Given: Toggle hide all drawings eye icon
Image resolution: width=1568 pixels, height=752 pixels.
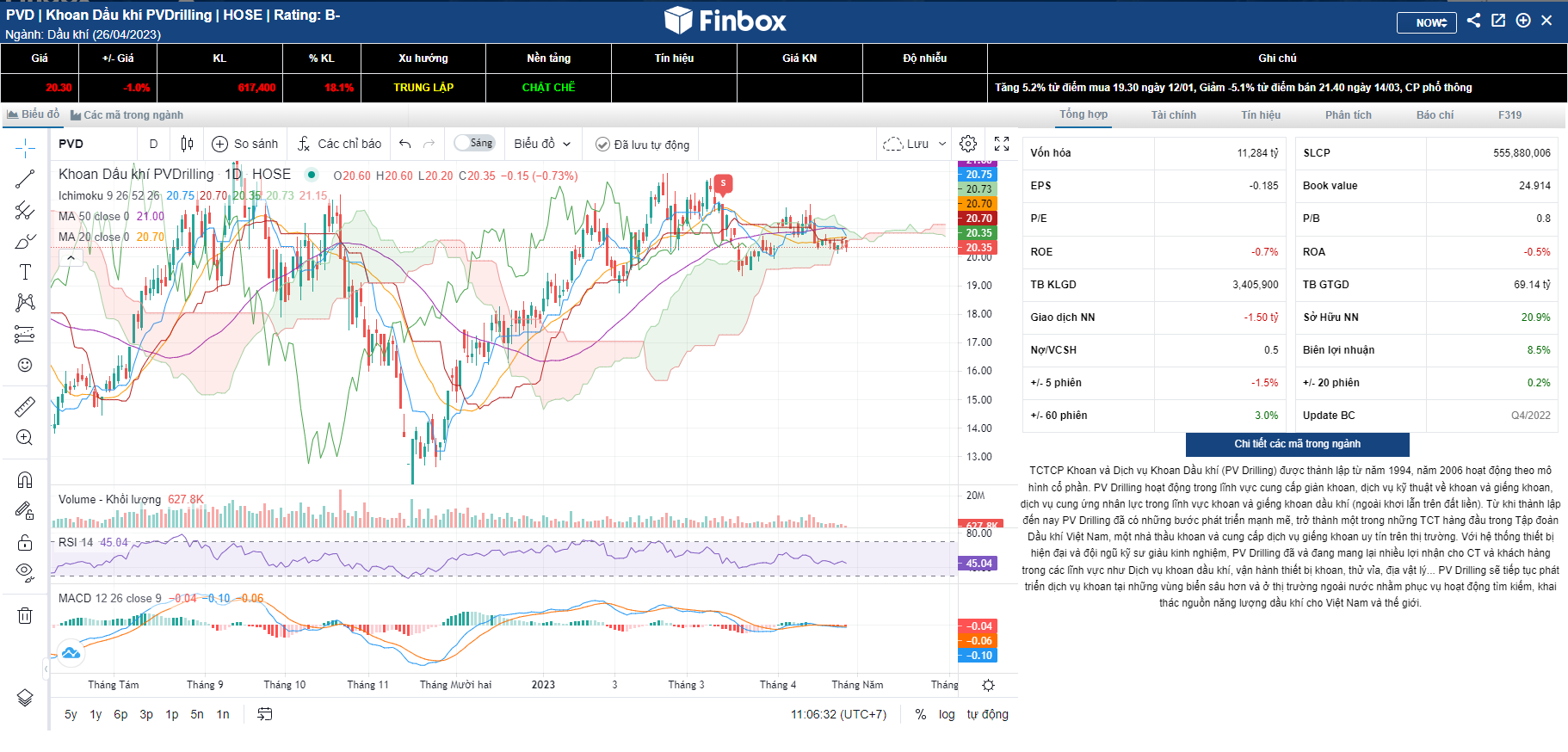Looking at the screenshot, I should 25,573.
